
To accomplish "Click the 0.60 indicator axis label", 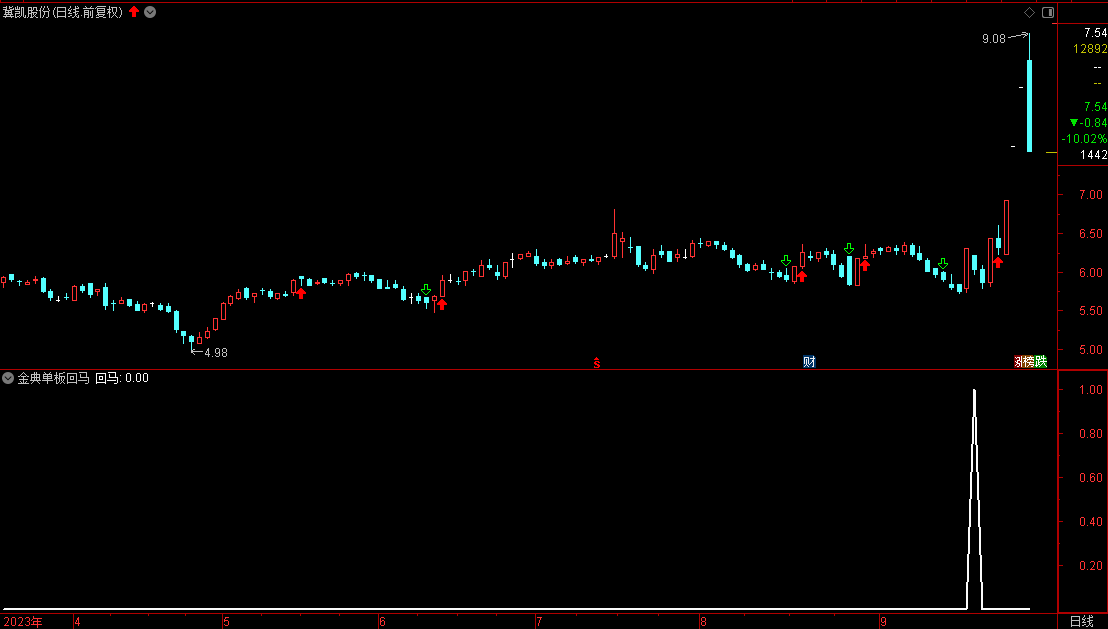I will [1090, 478].
